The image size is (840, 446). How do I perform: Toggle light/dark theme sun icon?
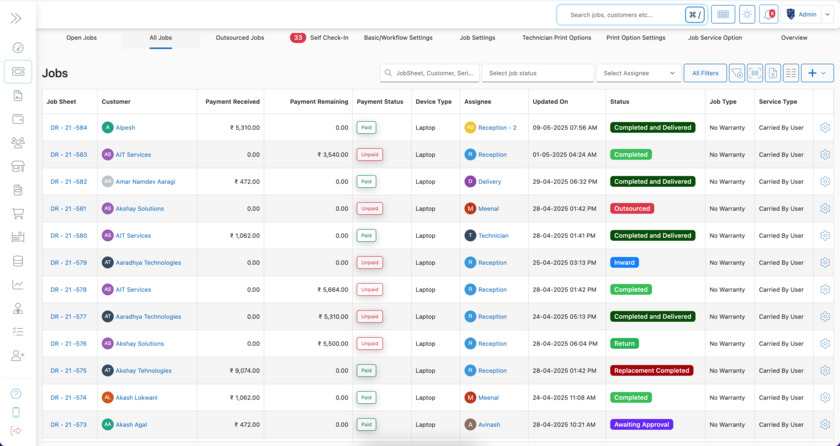click(747, 15)
